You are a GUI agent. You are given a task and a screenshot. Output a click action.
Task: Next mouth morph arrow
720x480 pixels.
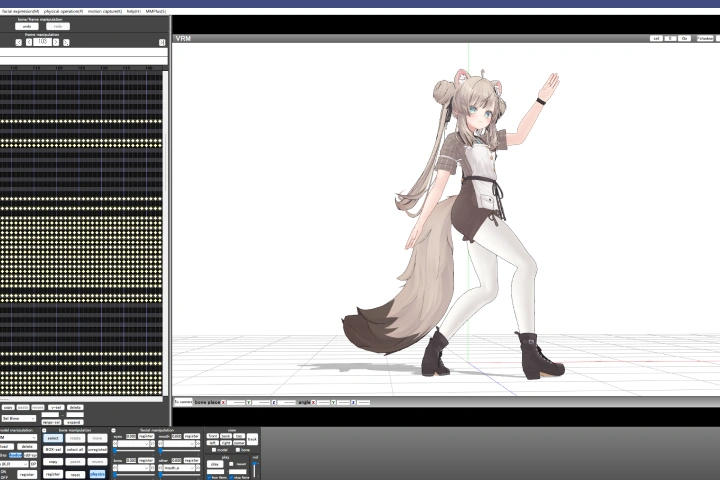click(198, 444)
